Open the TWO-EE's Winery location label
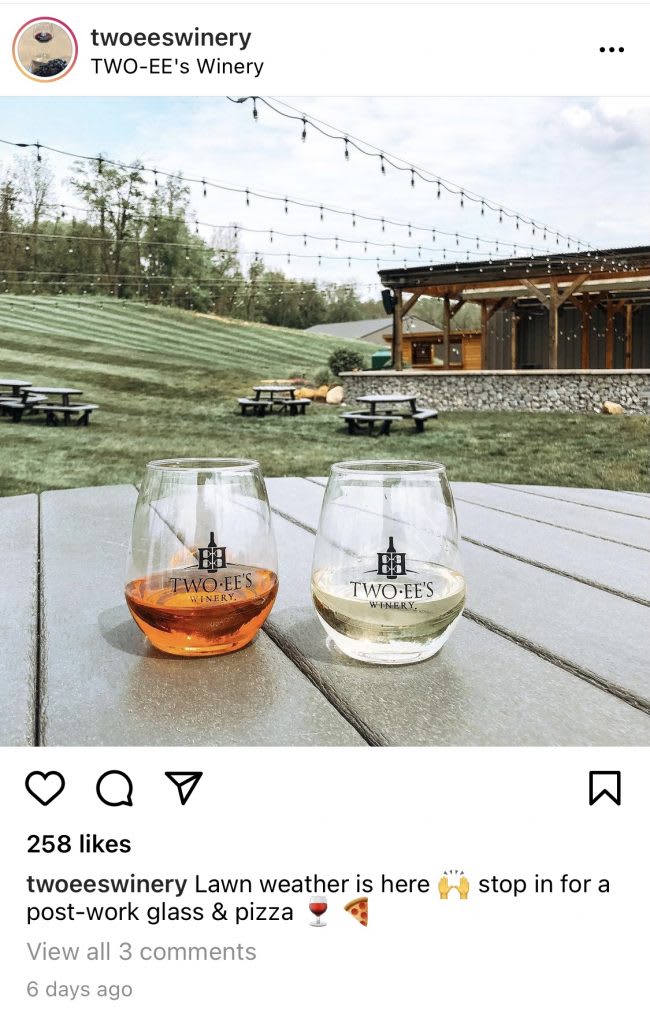 [177, 67]
